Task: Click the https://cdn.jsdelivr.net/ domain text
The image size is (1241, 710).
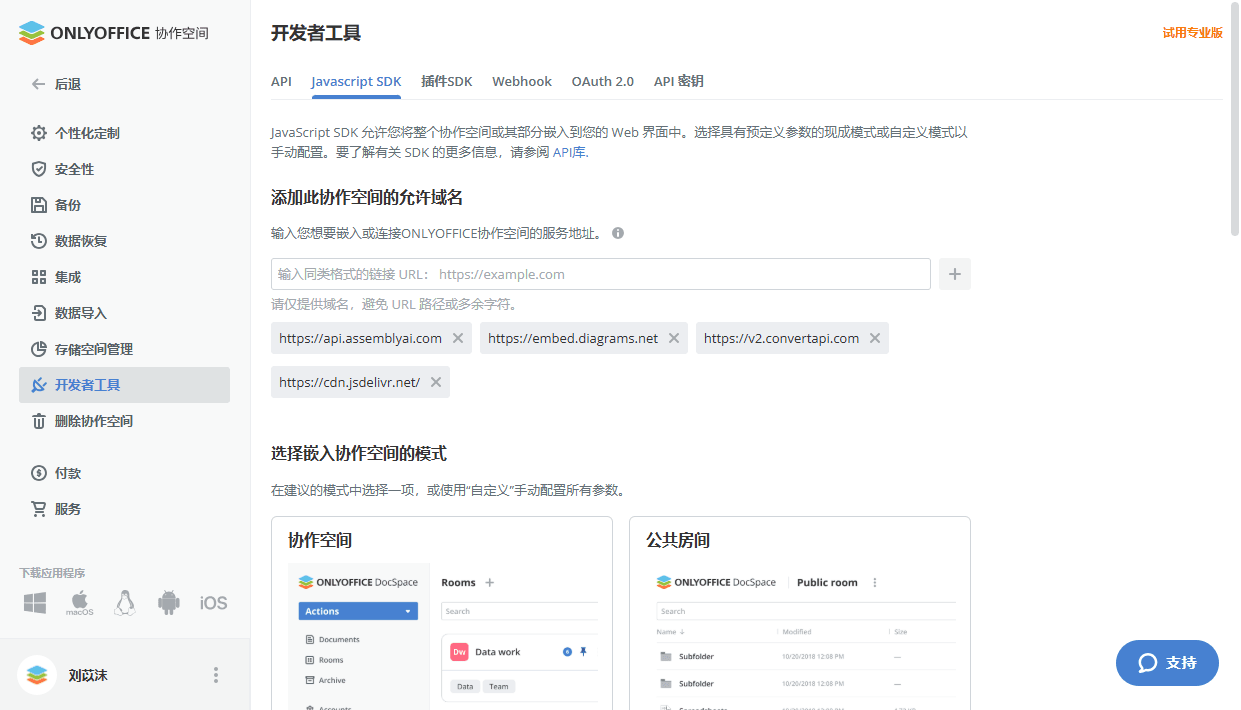Action: 350,382
